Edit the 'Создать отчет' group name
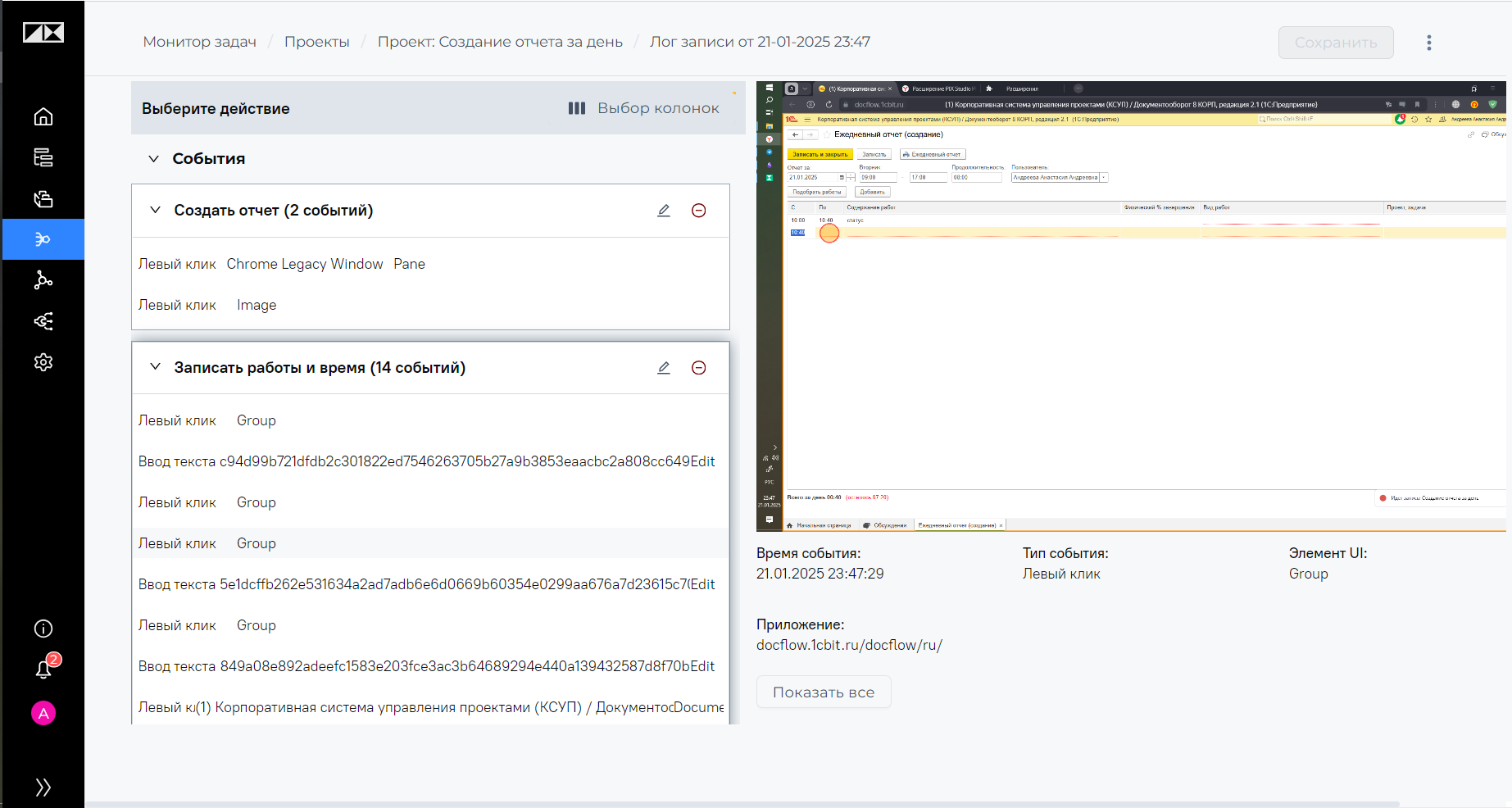Screen dimensions: 1512x808 pyautogui.click(x=664, y=211)
